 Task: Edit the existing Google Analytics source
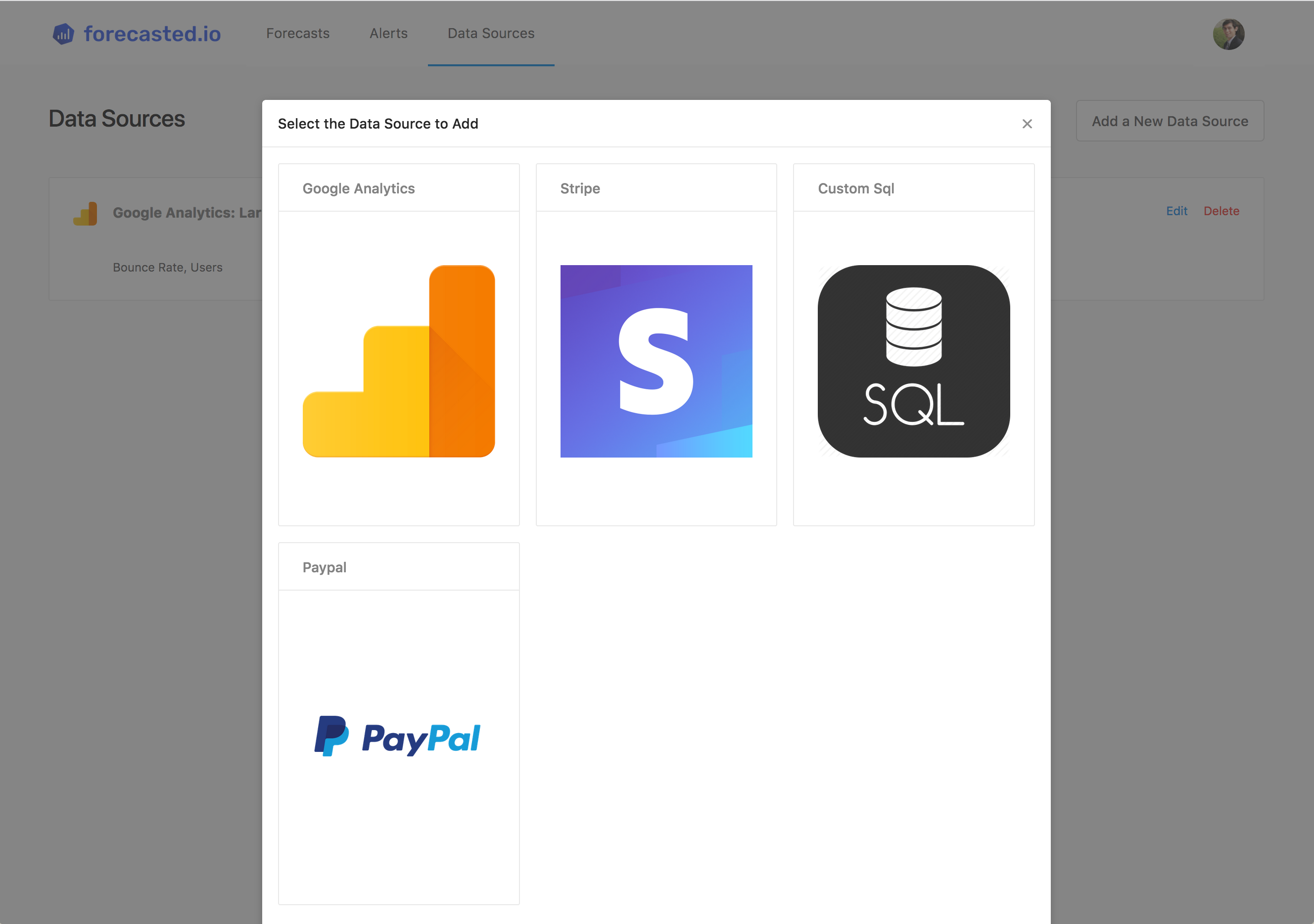point(1176,211)
